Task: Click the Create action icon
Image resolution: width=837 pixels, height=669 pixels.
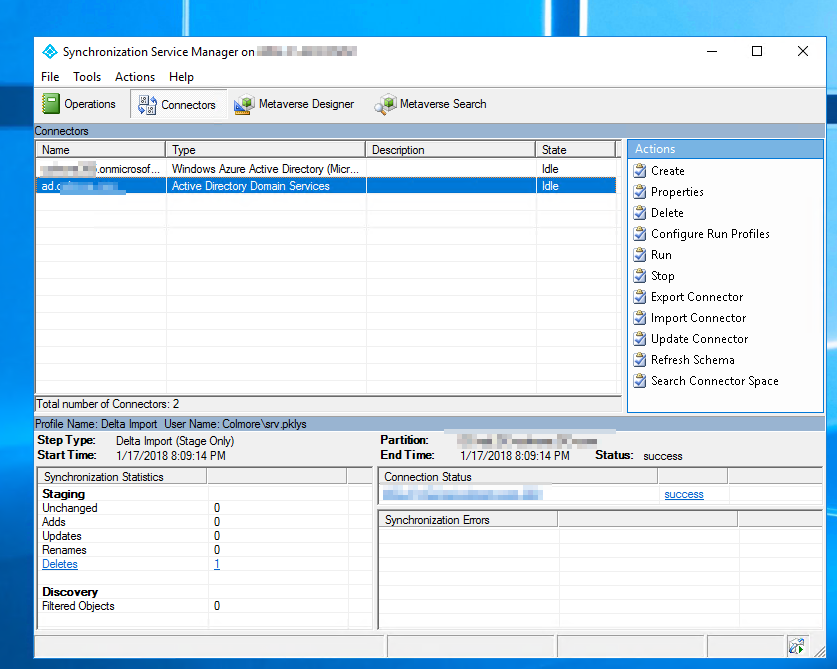Action: 640,171
